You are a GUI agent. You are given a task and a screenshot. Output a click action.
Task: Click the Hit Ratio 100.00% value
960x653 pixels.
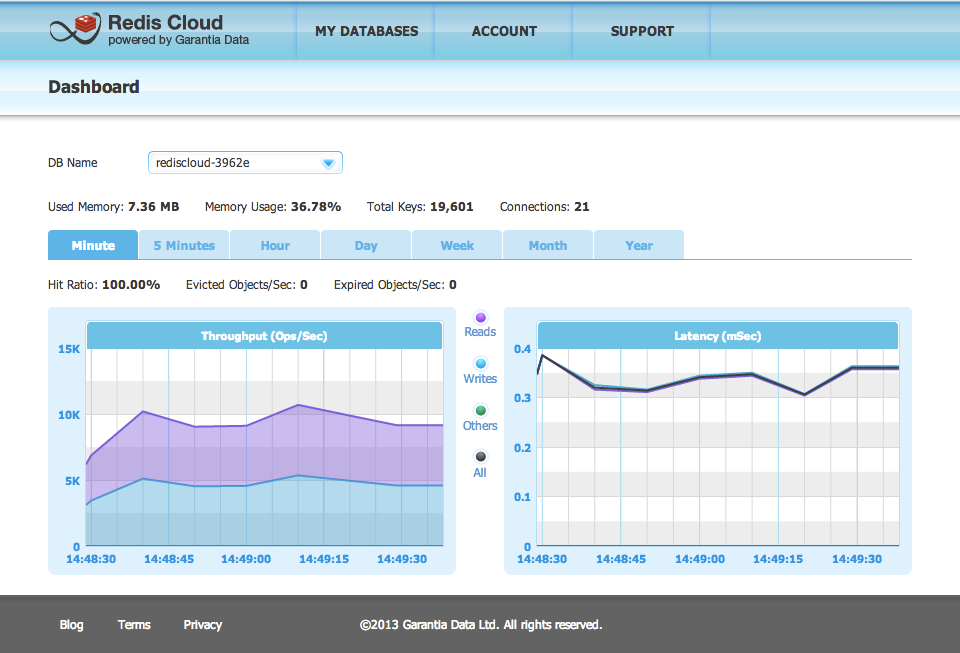click(x=131, y=285)
